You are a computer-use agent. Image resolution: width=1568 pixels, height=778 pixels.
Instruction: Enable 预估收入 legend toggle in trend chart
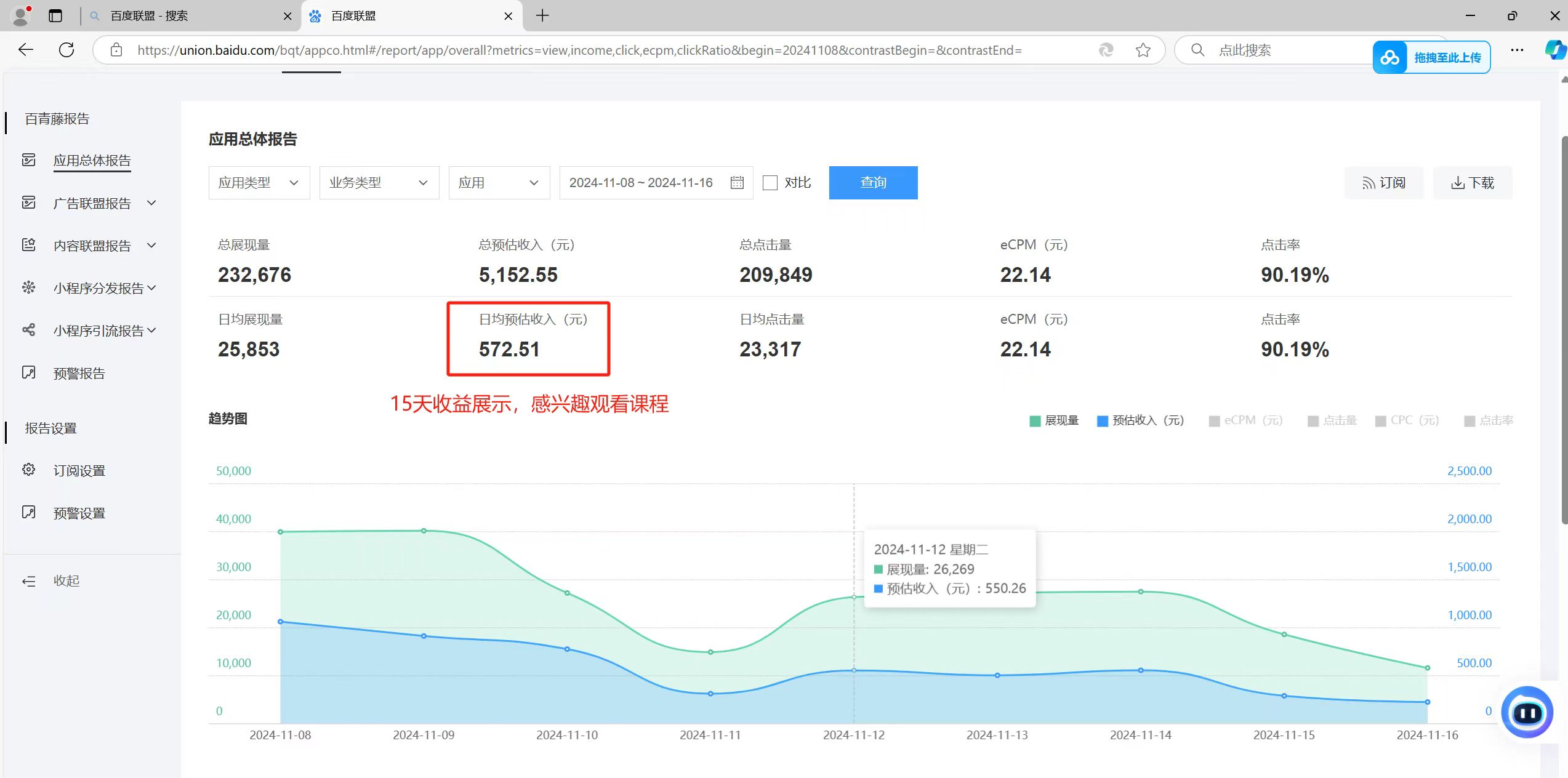(x=1140, y=420)
